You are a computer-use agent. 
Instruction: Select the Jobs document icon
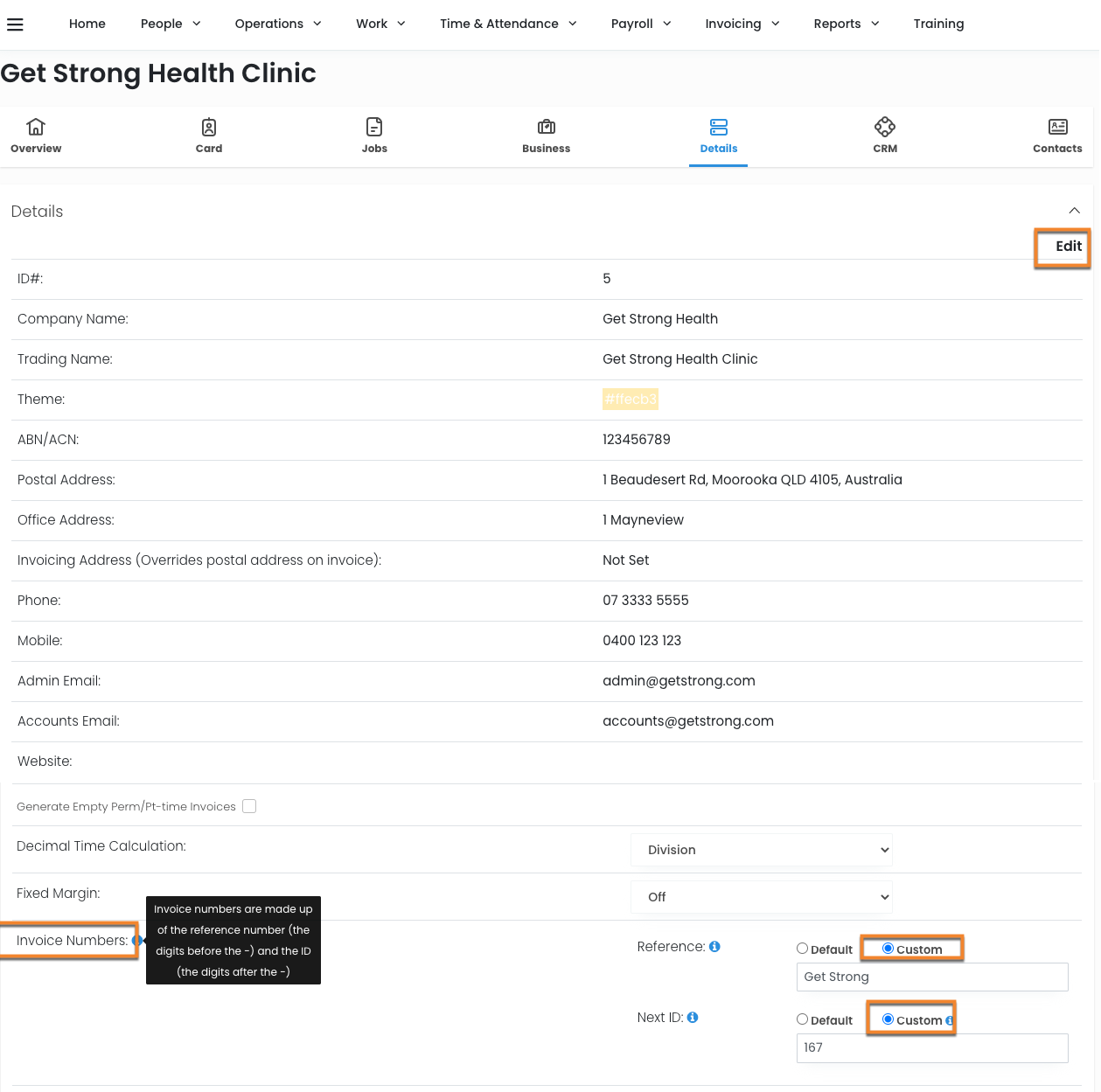point(374,128)
